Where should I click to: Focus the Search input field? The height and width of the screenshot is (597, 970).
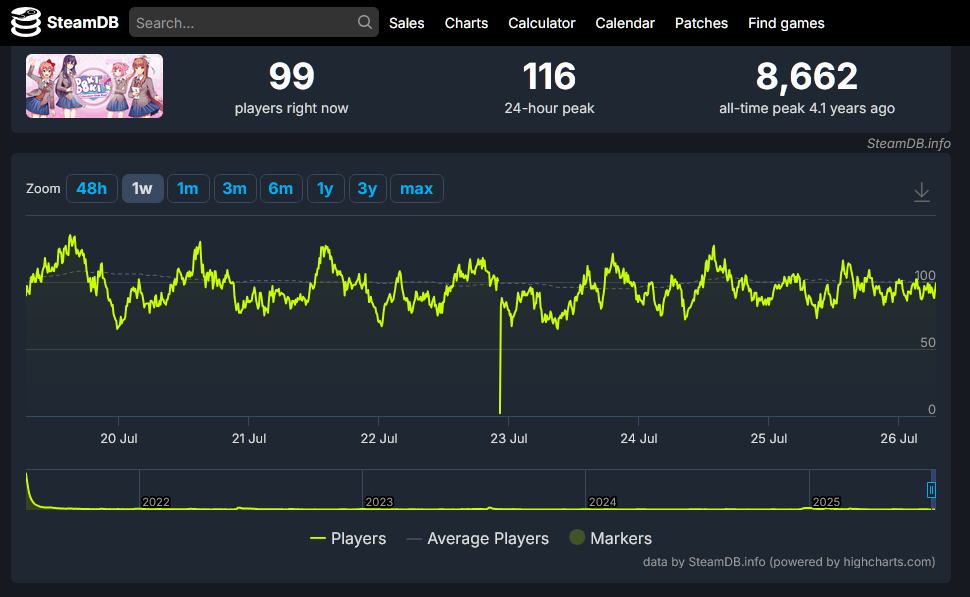254,22
